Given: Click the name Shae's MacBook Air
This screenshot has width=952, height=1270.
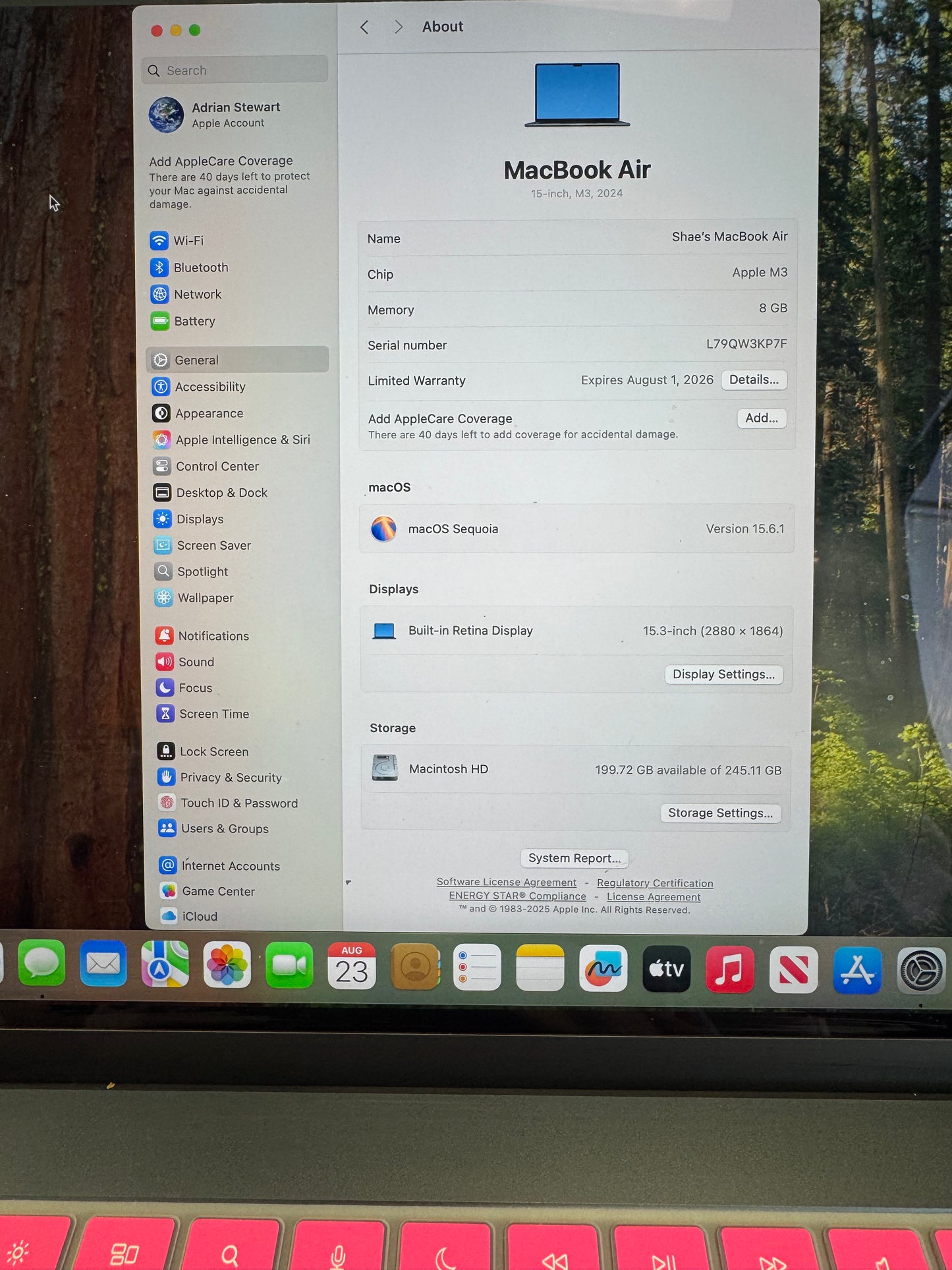Looking at the screenshot, I should coord(729,237).
